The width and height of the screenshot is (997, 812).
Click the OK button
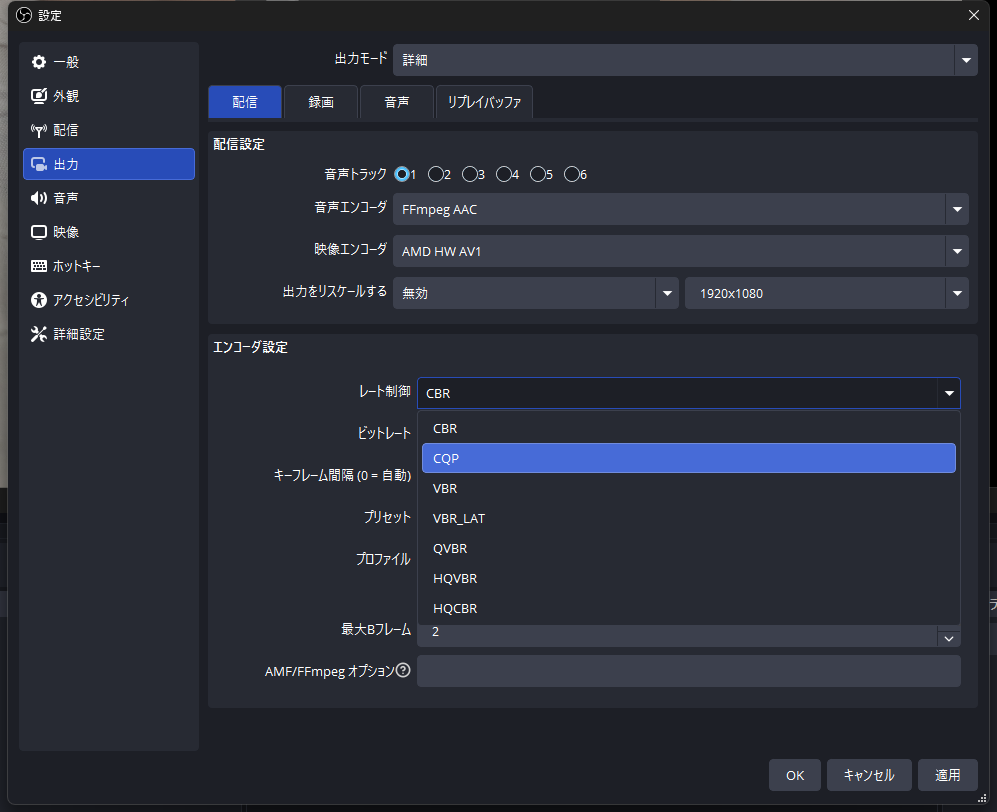coord(794,775)
